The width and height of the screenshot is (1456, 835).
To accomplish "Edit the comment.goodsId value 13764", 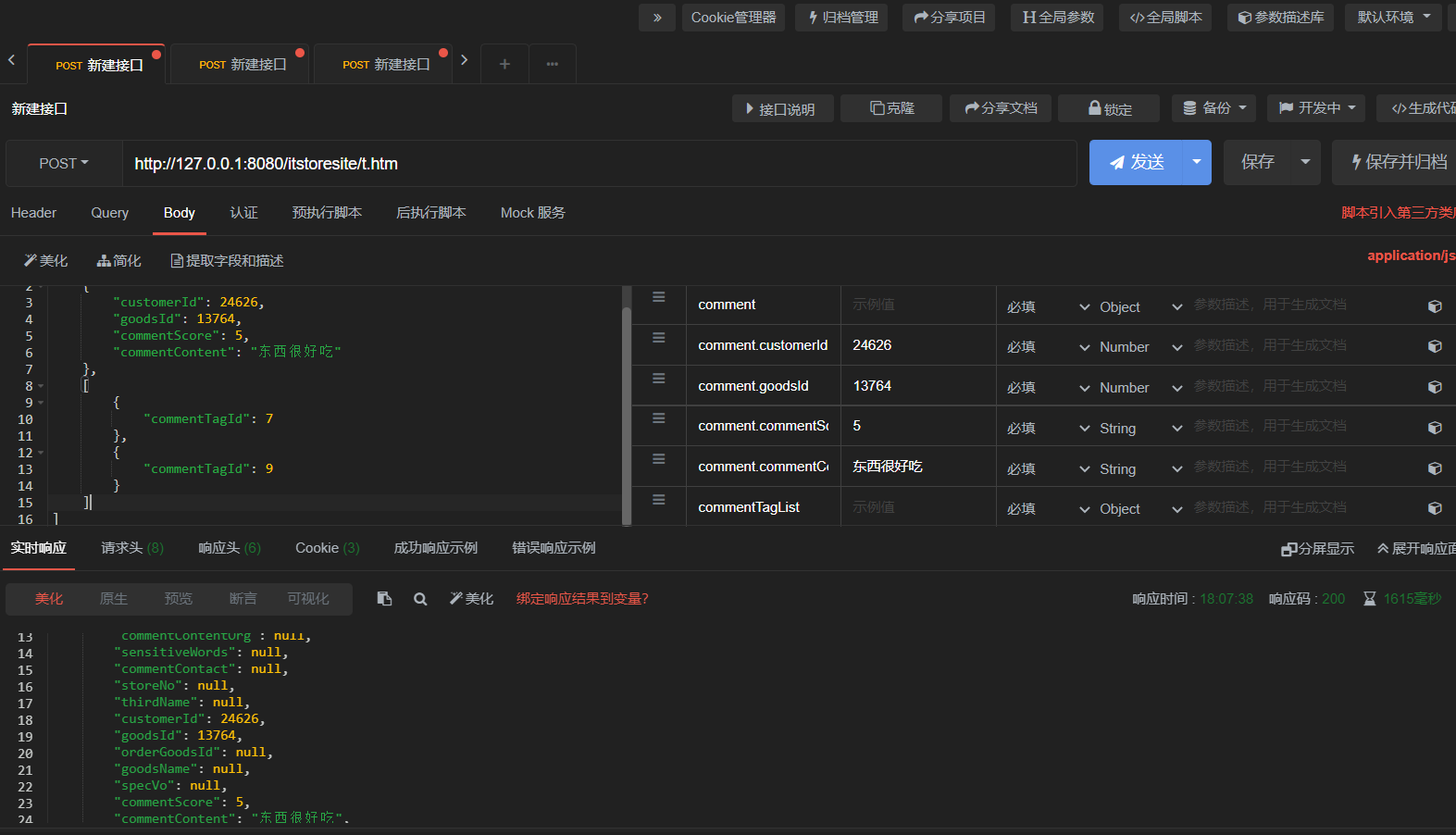I will (x=918, y=386).
